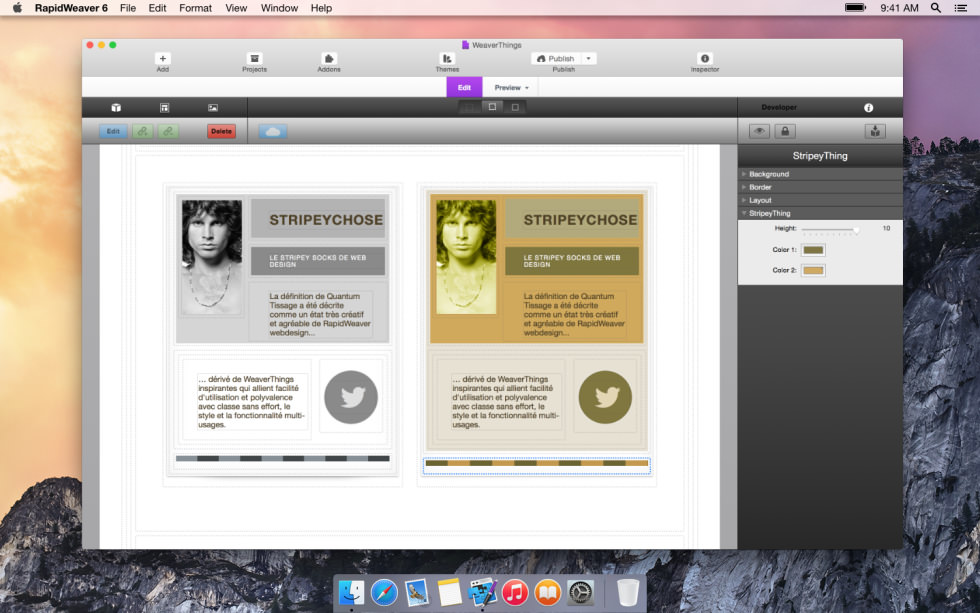Click the StripeyThing panel title

point(820,156)
